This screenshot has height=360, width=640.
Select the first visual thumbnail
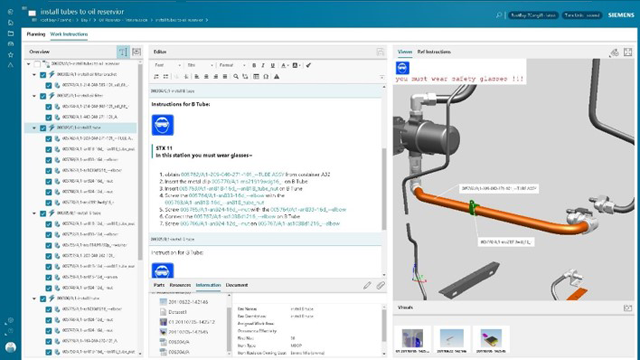pos(412,339)
